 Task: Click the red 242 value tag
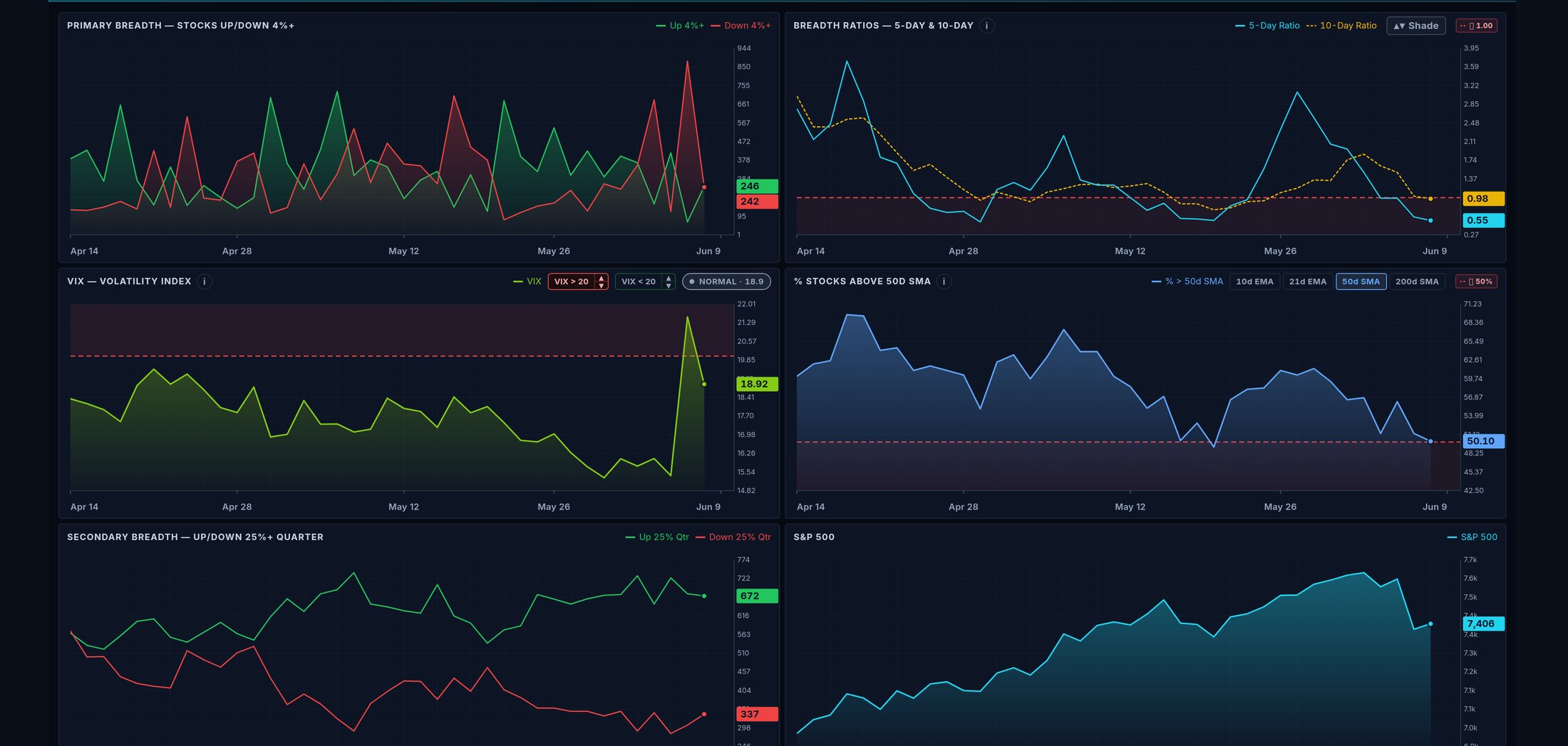757,202
